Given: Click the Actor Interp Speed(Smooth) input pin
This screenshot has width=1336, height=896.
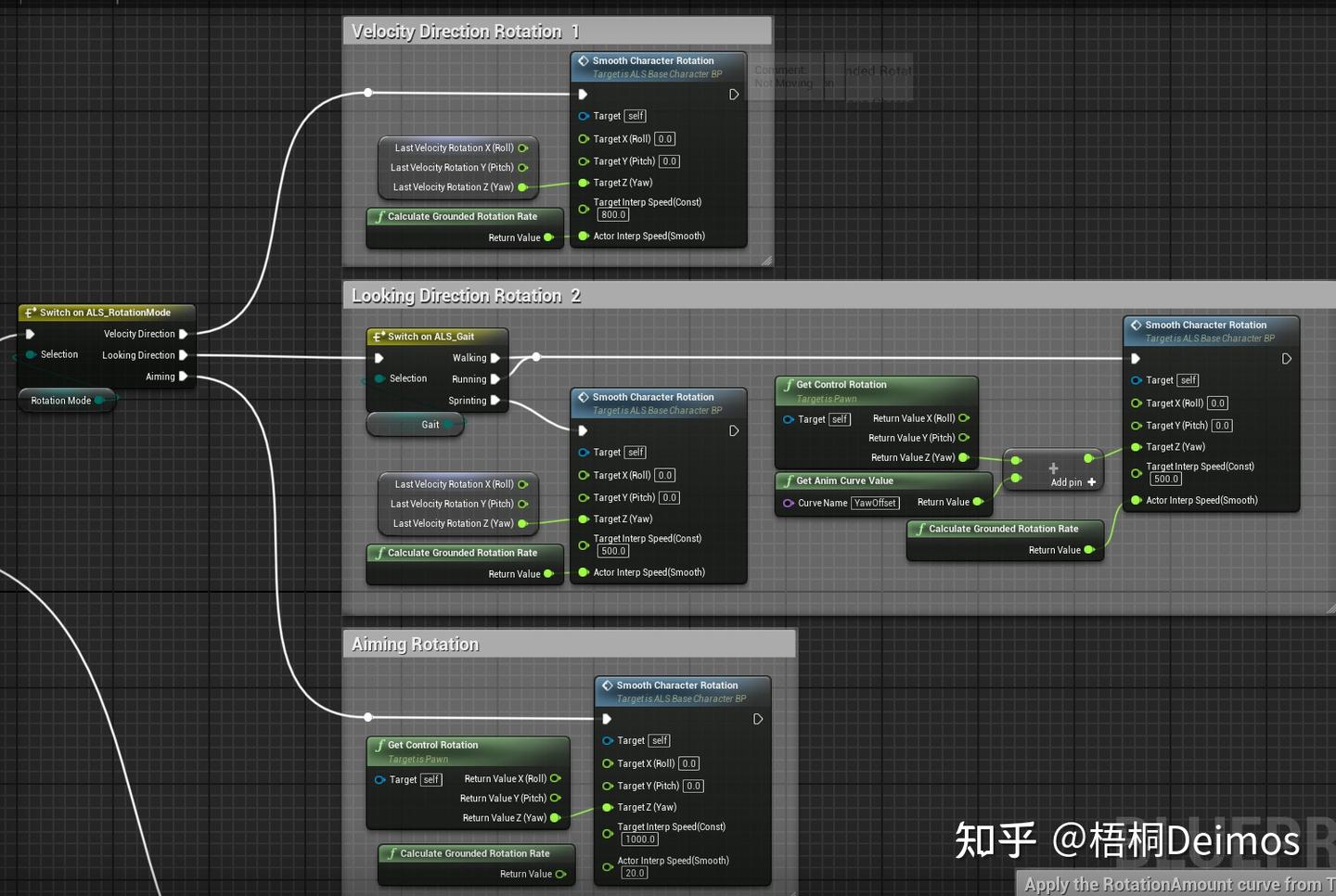Looking at the screenshot, I should coord(582,236).
